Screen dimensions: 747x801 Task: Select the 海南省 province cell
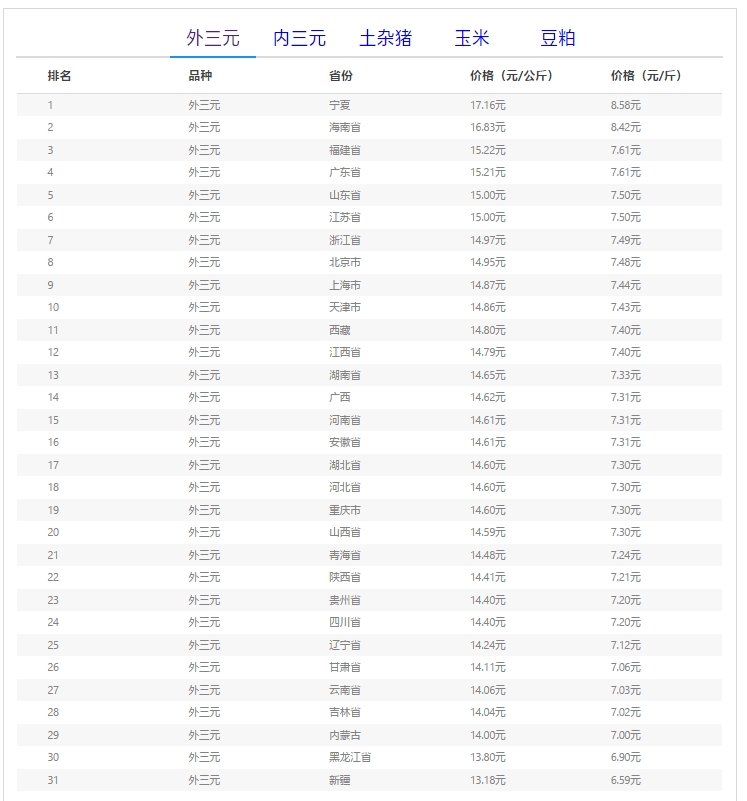(345, 127)
